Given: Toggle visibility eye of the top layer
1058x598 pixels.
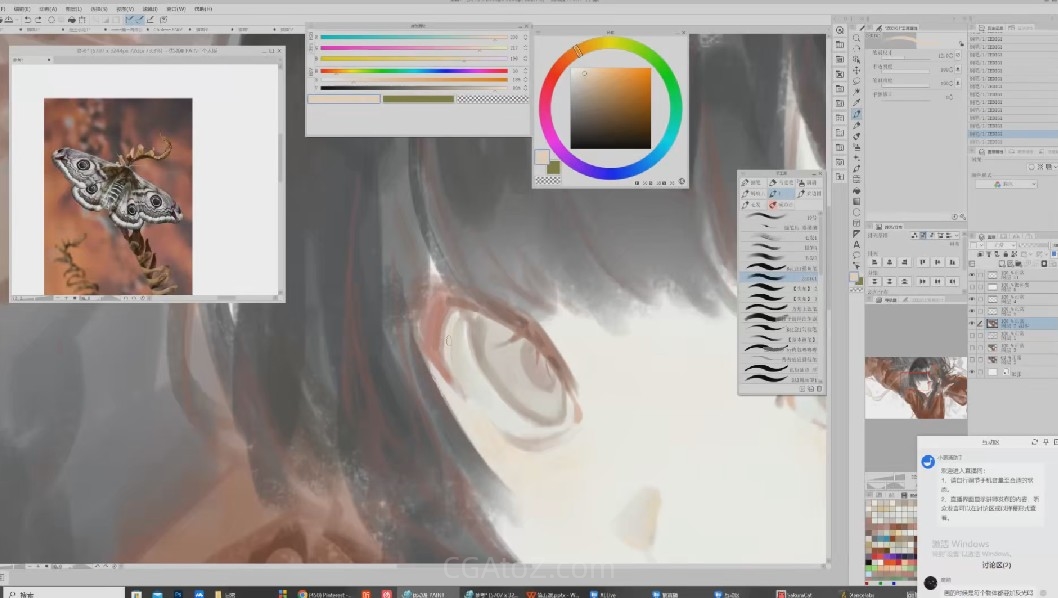Looking at the screenshot, I should (x=972, y=274).
